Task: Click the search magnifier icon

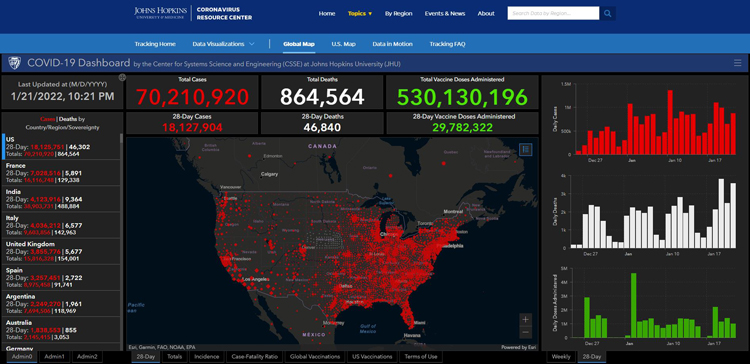Action: click(x=607, y=13)
